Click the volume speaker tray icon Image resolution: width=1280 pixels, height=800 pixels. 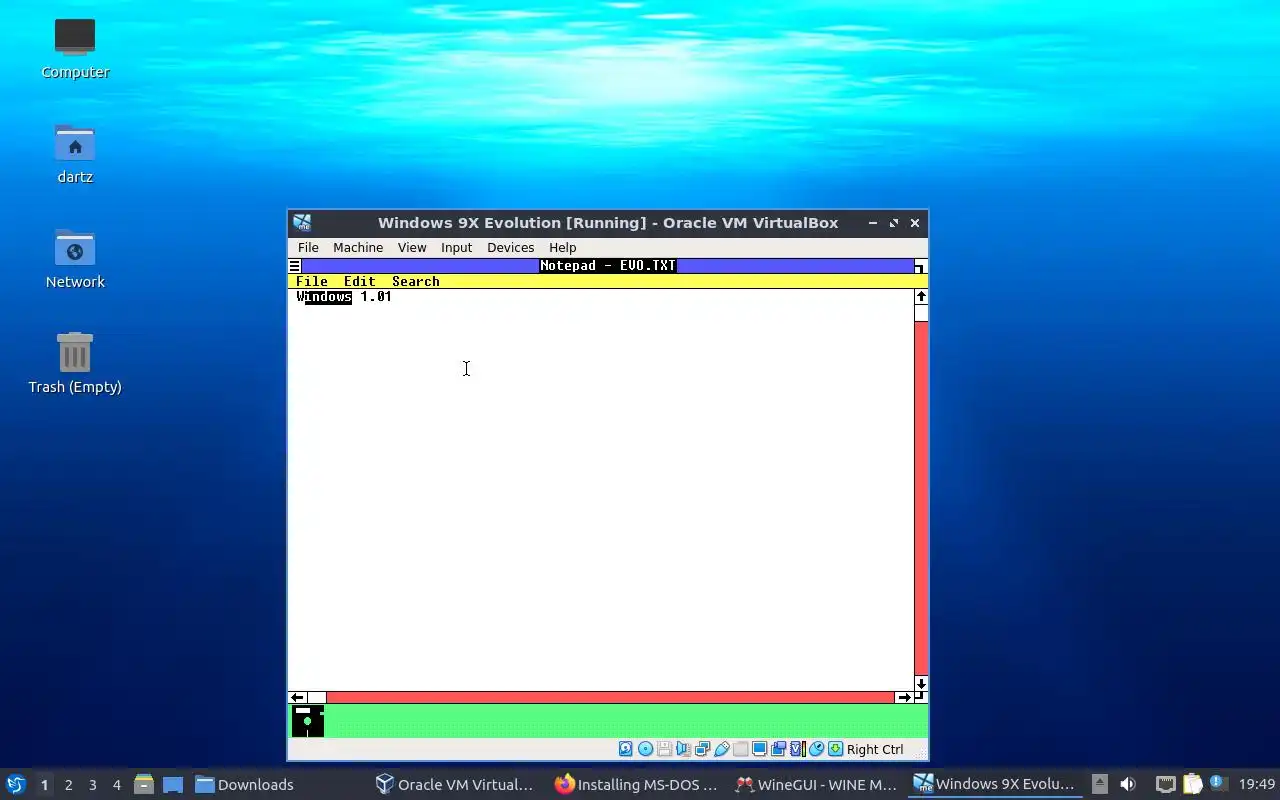point(1128,784)
